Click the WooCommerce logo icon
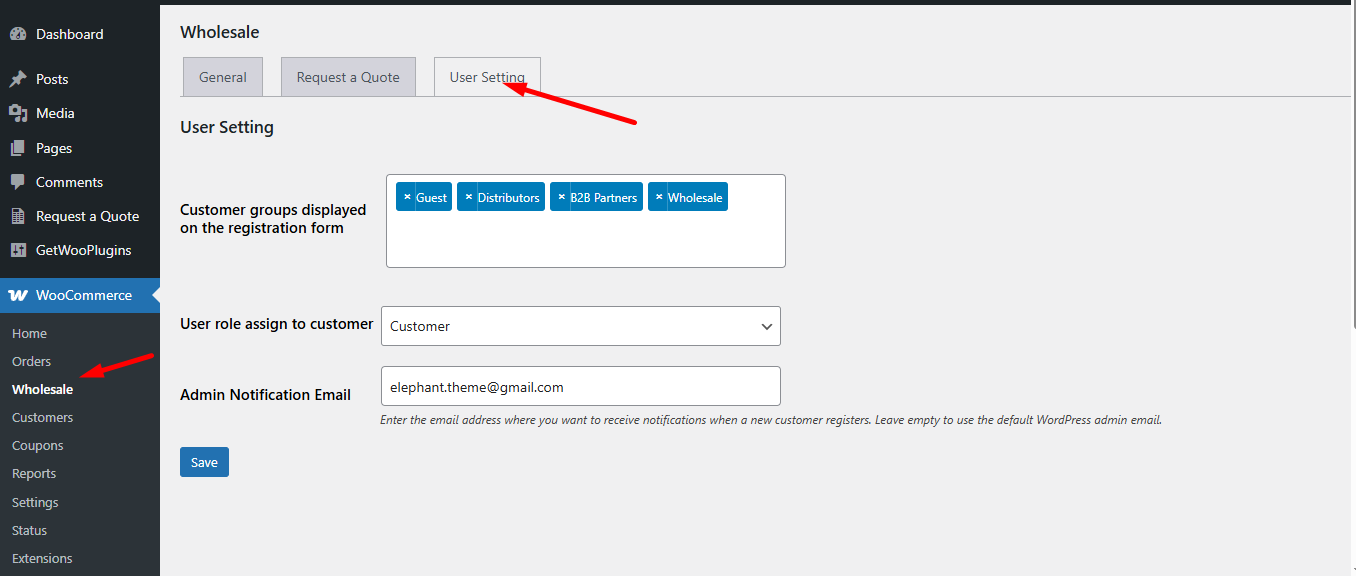1356x576 pixels. pos(18,295)
